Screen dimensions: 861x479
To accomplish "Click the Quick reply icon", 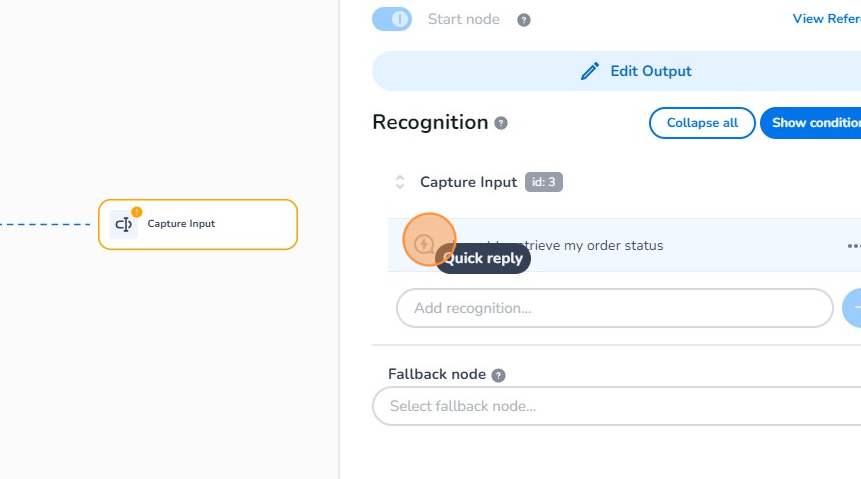I will point(425,244).
